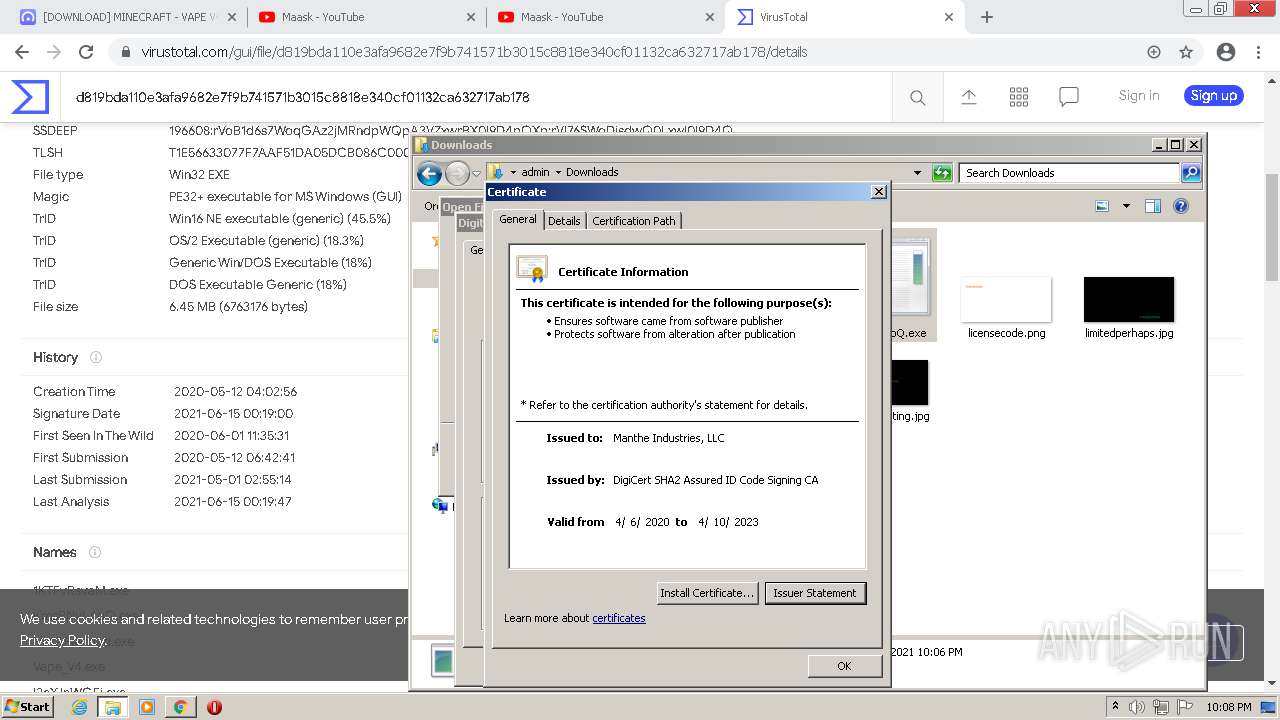The width and height of the screenshot is (1280, 720).
Task: Switch to the first Maask YouTube tab
Action: tap(365, 17)
